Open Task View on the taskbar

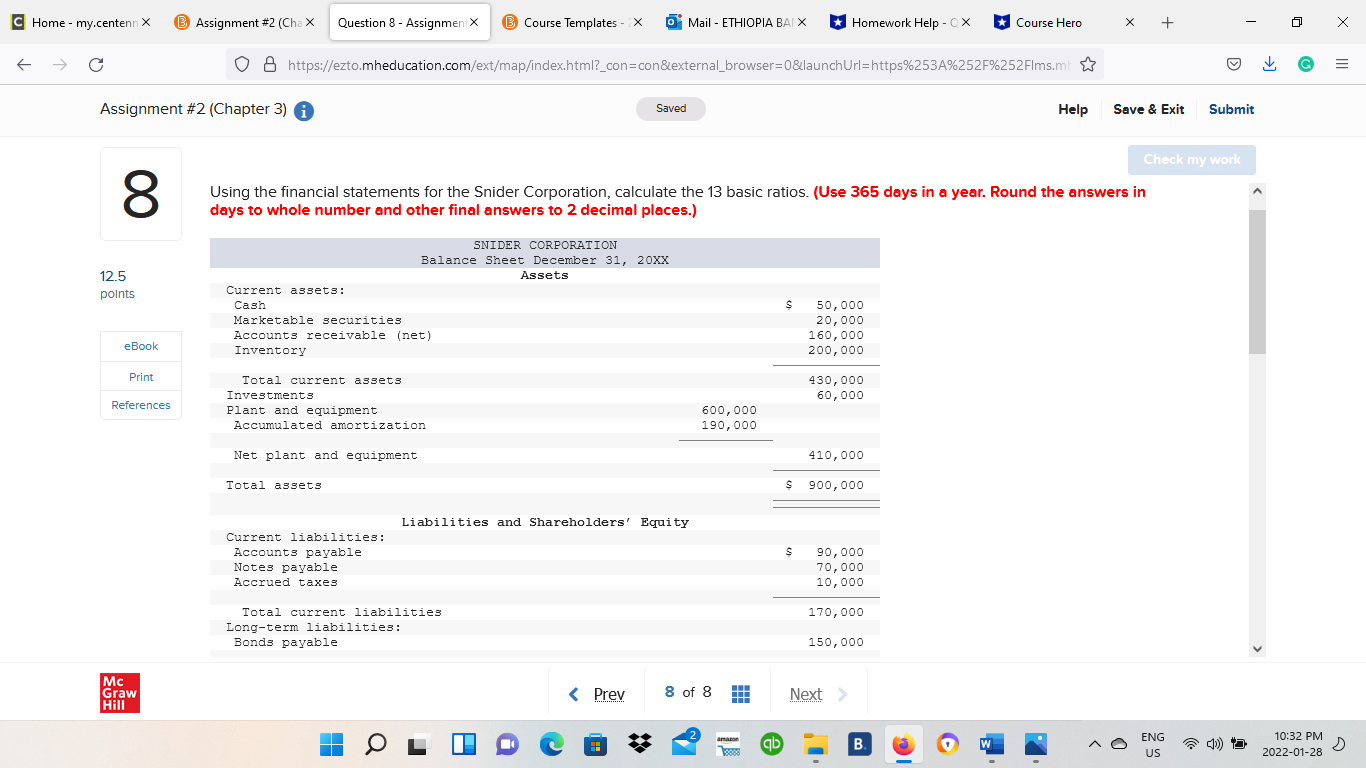click(420, 745)
